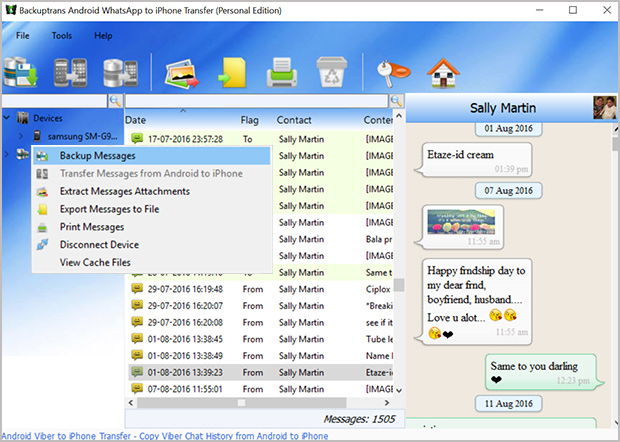Open the Android Viber to iPhone Transfer link
This screenshot has height=442, width=620.
click(165, 436)
